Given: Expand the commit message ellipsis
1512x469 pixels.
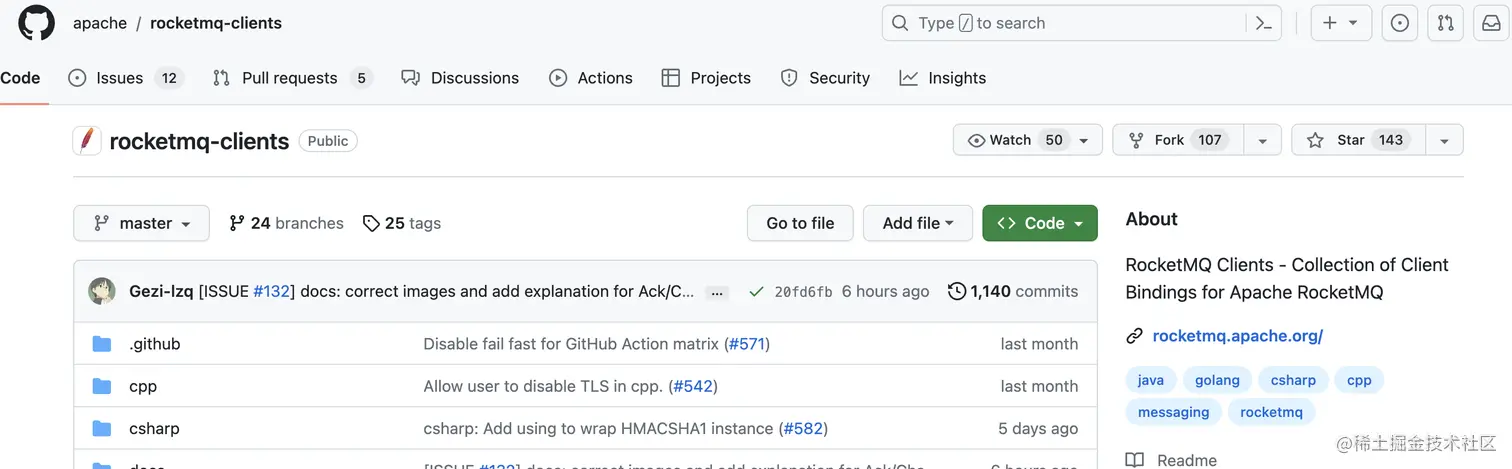Looking at the screenshot, I should tap(716, 292).
